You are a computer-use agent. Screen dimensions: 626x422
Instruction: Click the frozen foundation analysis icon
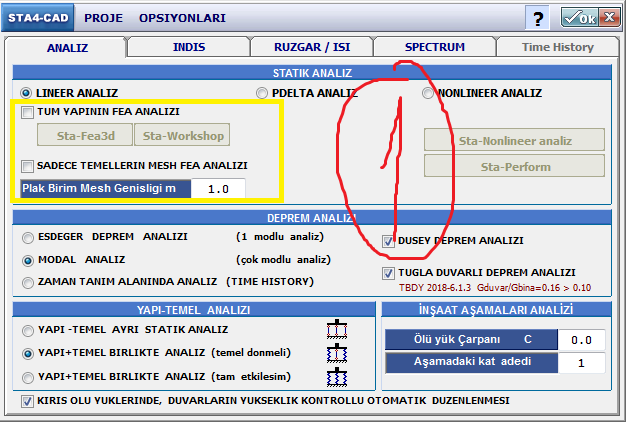click(x=336, y=354)
